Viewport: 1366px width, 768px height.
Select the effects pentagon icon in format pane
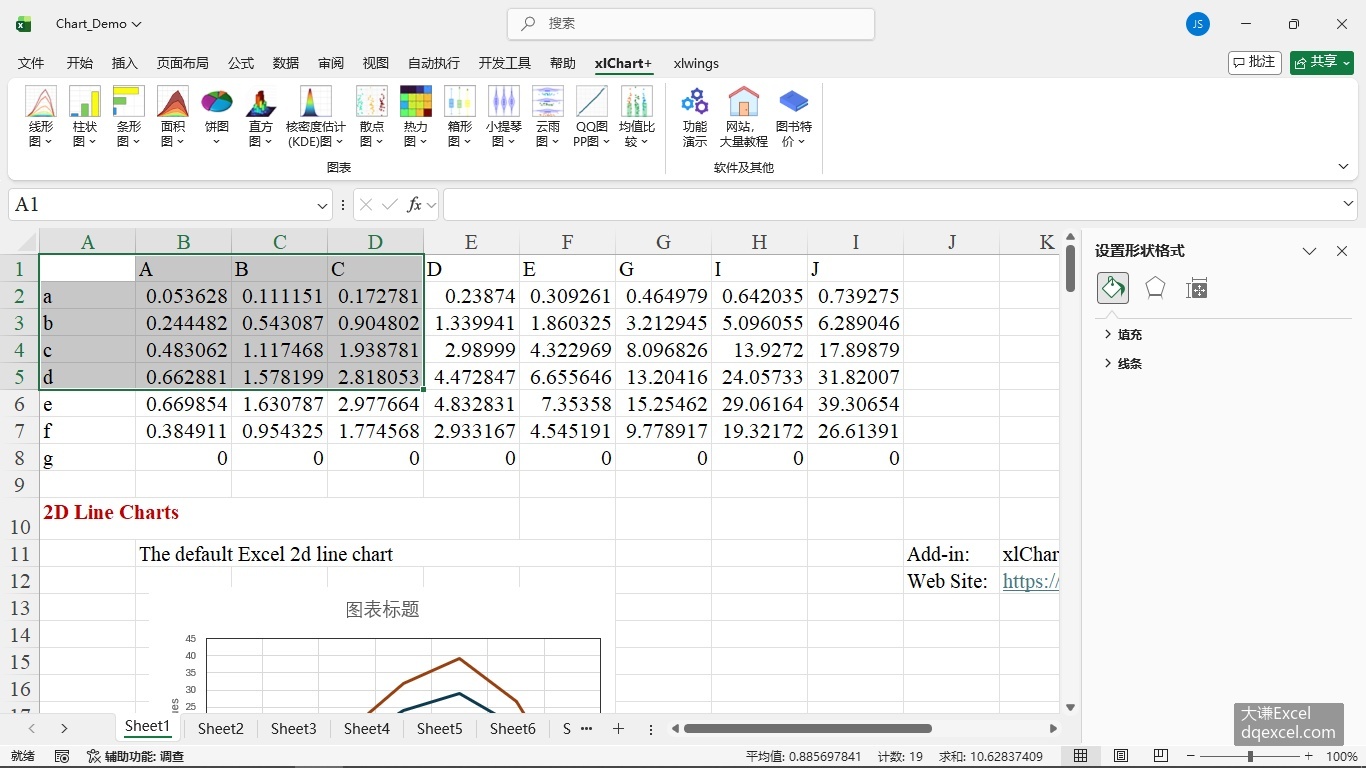click(1155, 288)
